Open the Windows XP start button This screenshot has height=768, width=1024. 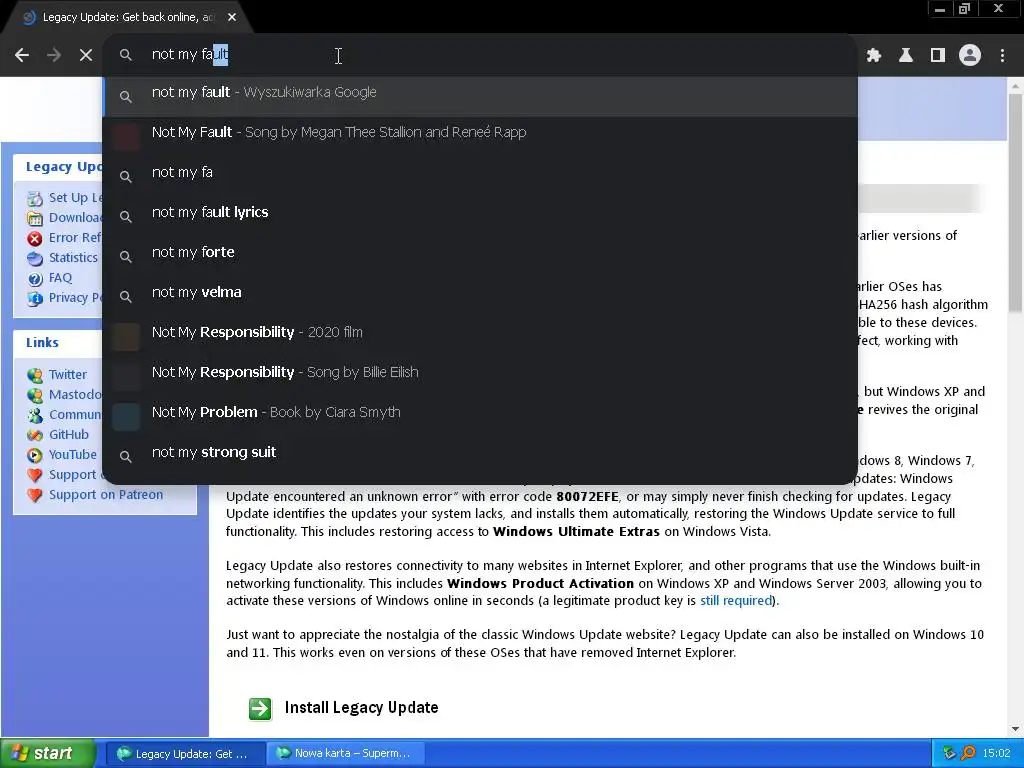pos(47,753)
